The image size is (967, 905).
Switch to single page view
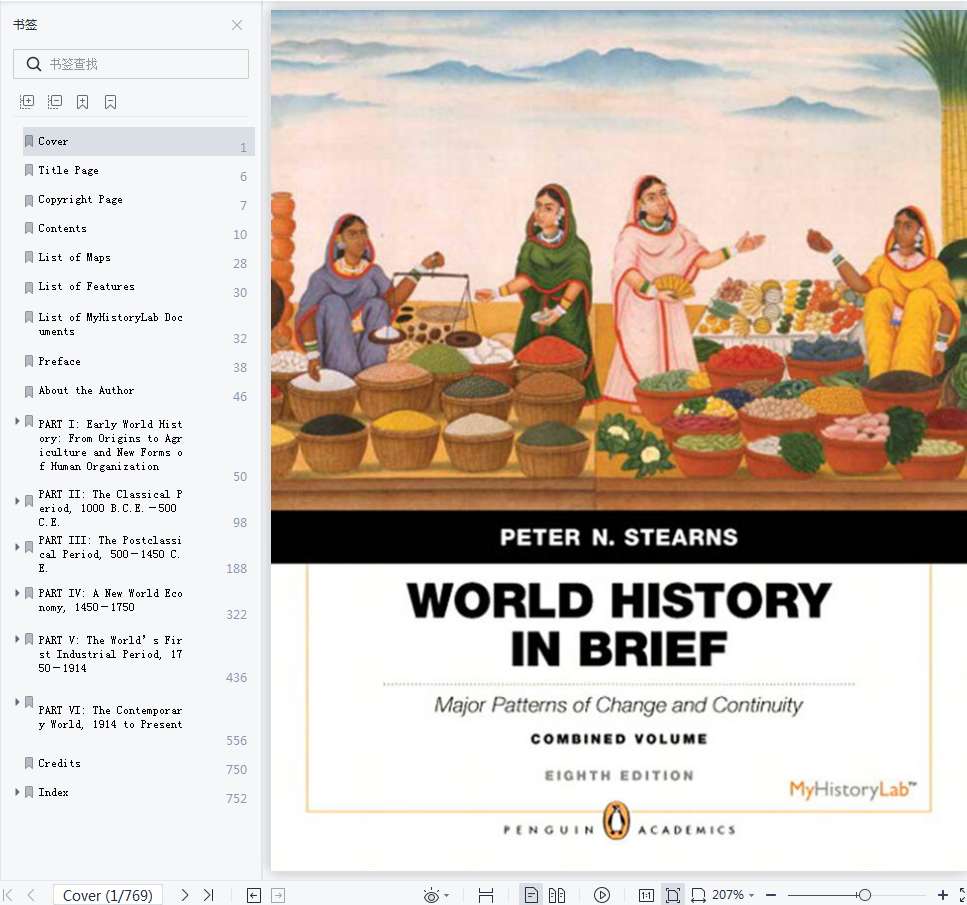[x=531, y=895]
